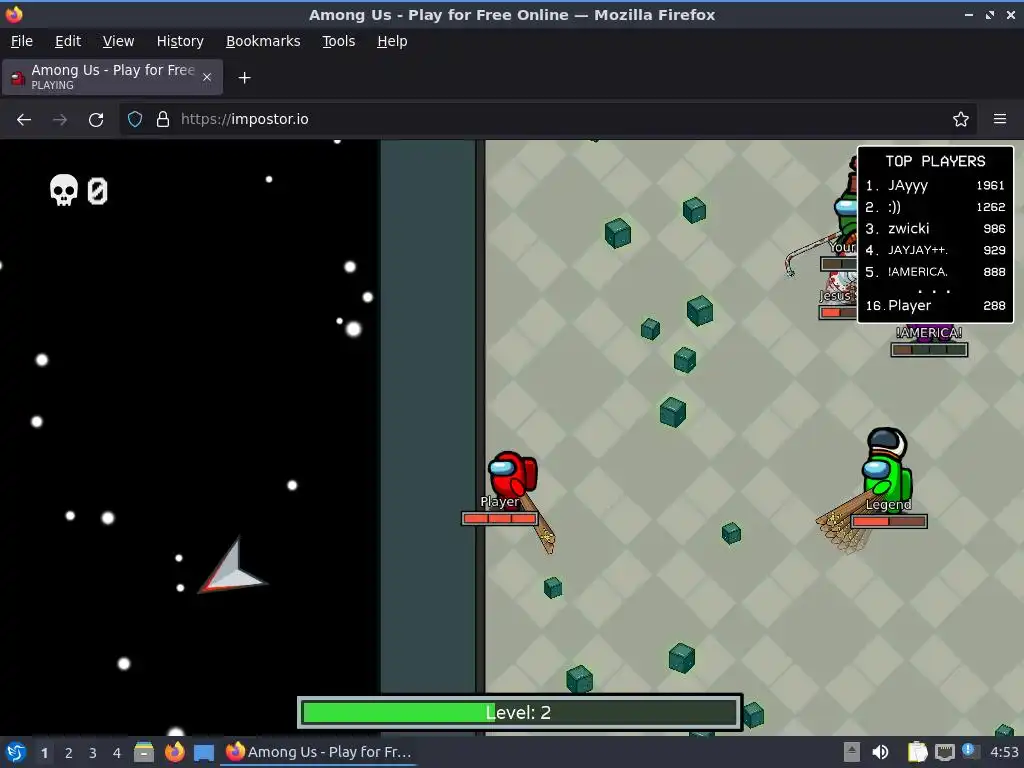Open the clipboard manager tray icon
This screenshot has height=768, width=1024.
pos(918,752)
